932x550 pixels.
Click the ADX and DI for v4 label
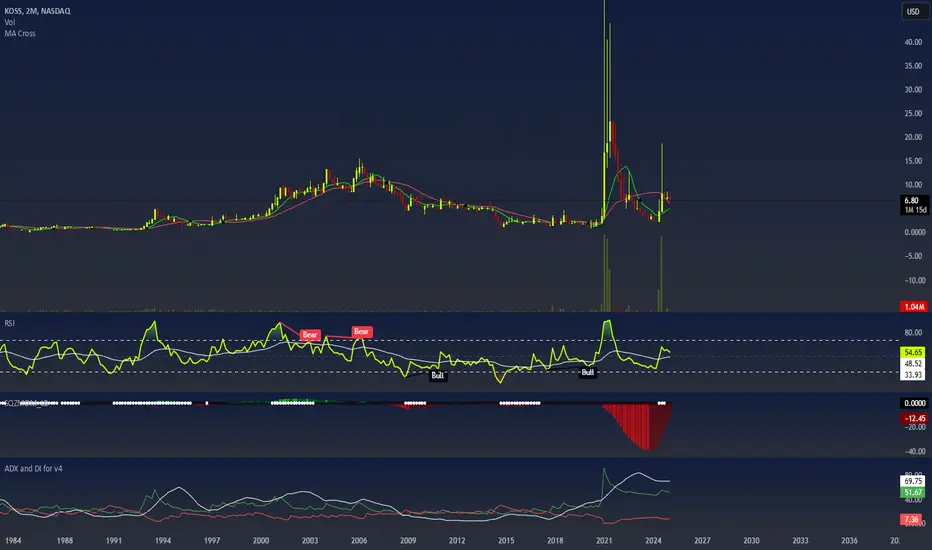pos(33,469)
